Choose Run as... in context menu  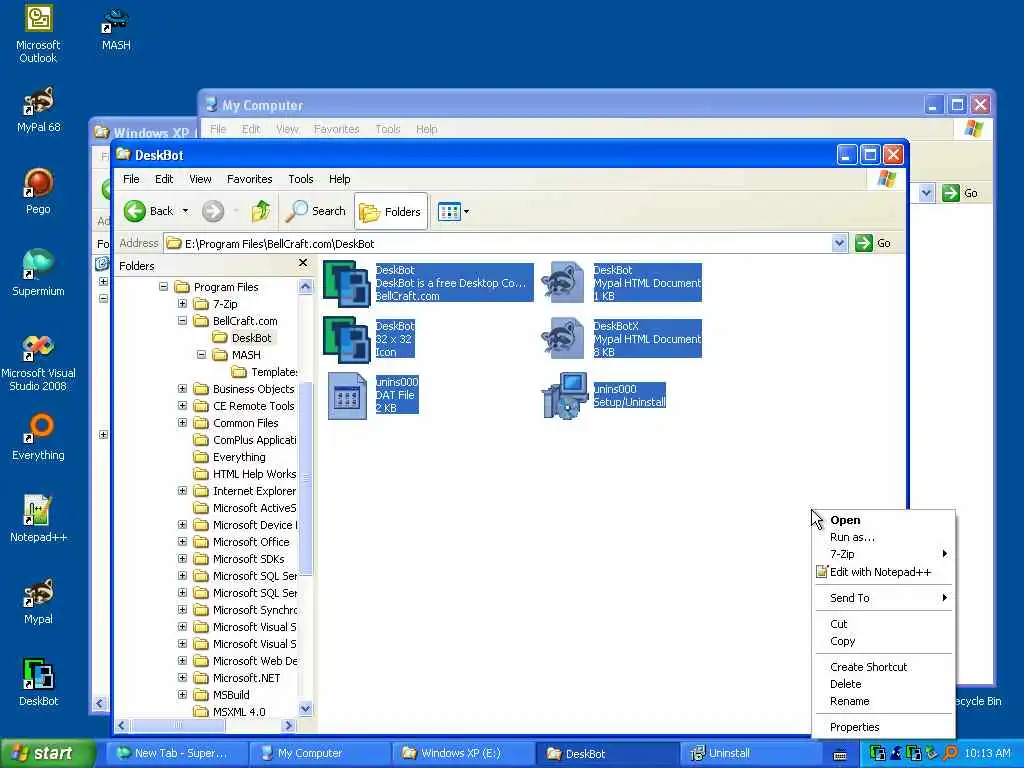point(883,537)
